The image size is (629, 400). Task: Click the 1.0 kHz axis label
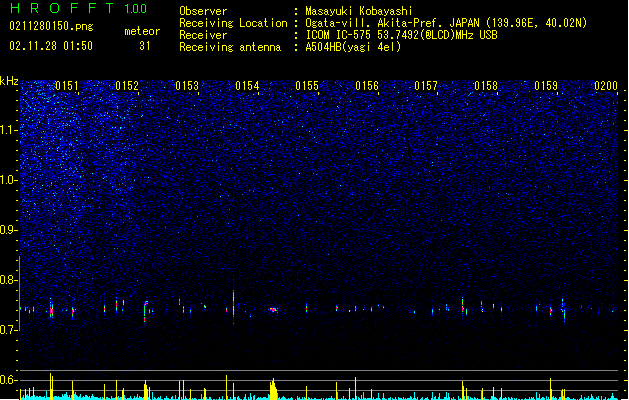8,180
